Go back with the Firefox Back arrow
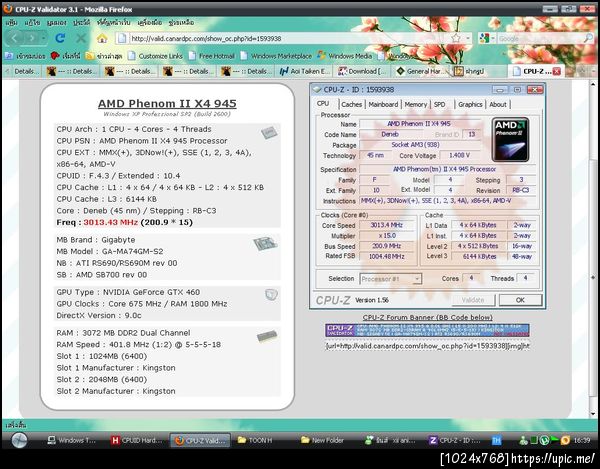This screenshot has height=469, width=600. pyautogui.click(x=15, y=38)
